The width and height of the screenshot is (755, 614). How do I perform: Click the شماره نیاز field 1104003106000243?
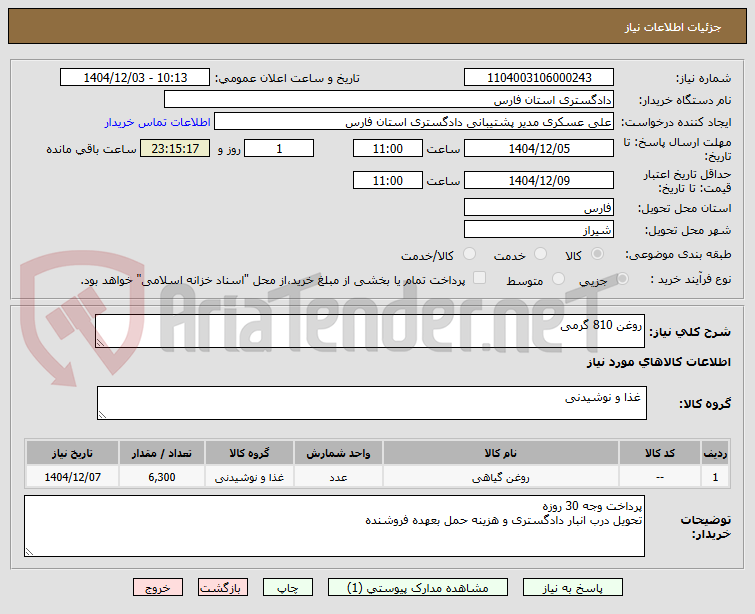click(x=539, y=78)
